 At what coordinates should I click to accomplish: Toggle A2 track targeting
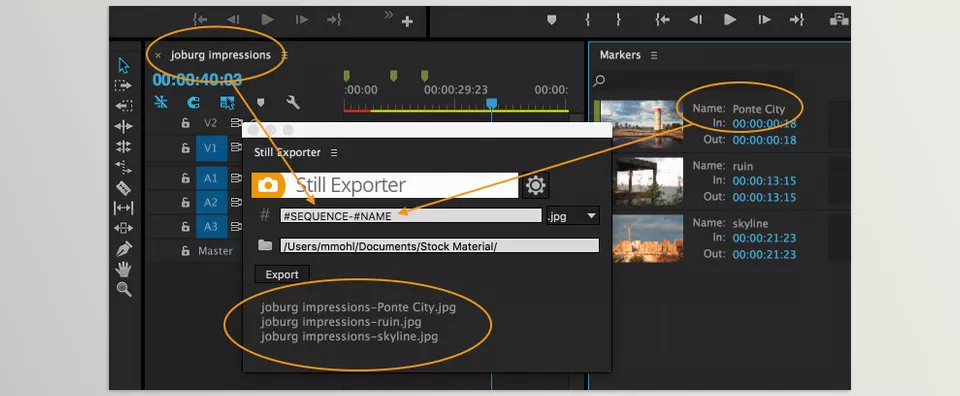click(211, 203)
